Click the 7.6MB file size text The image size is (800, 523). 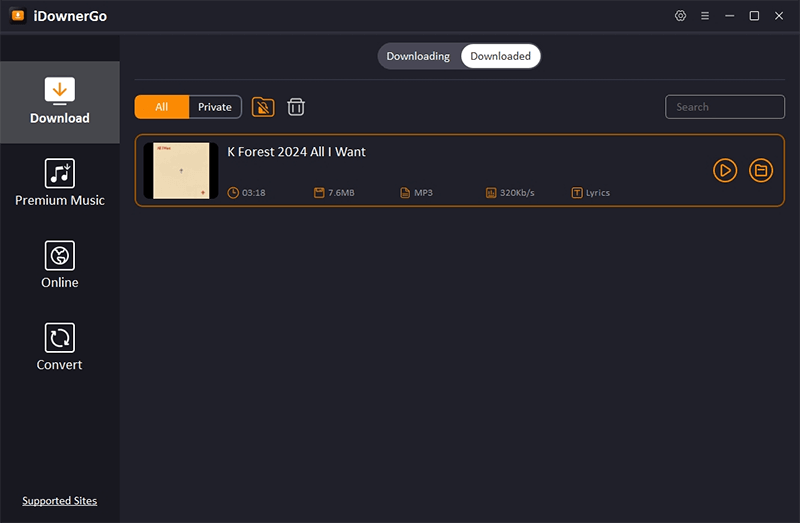(x=341, y=193)
